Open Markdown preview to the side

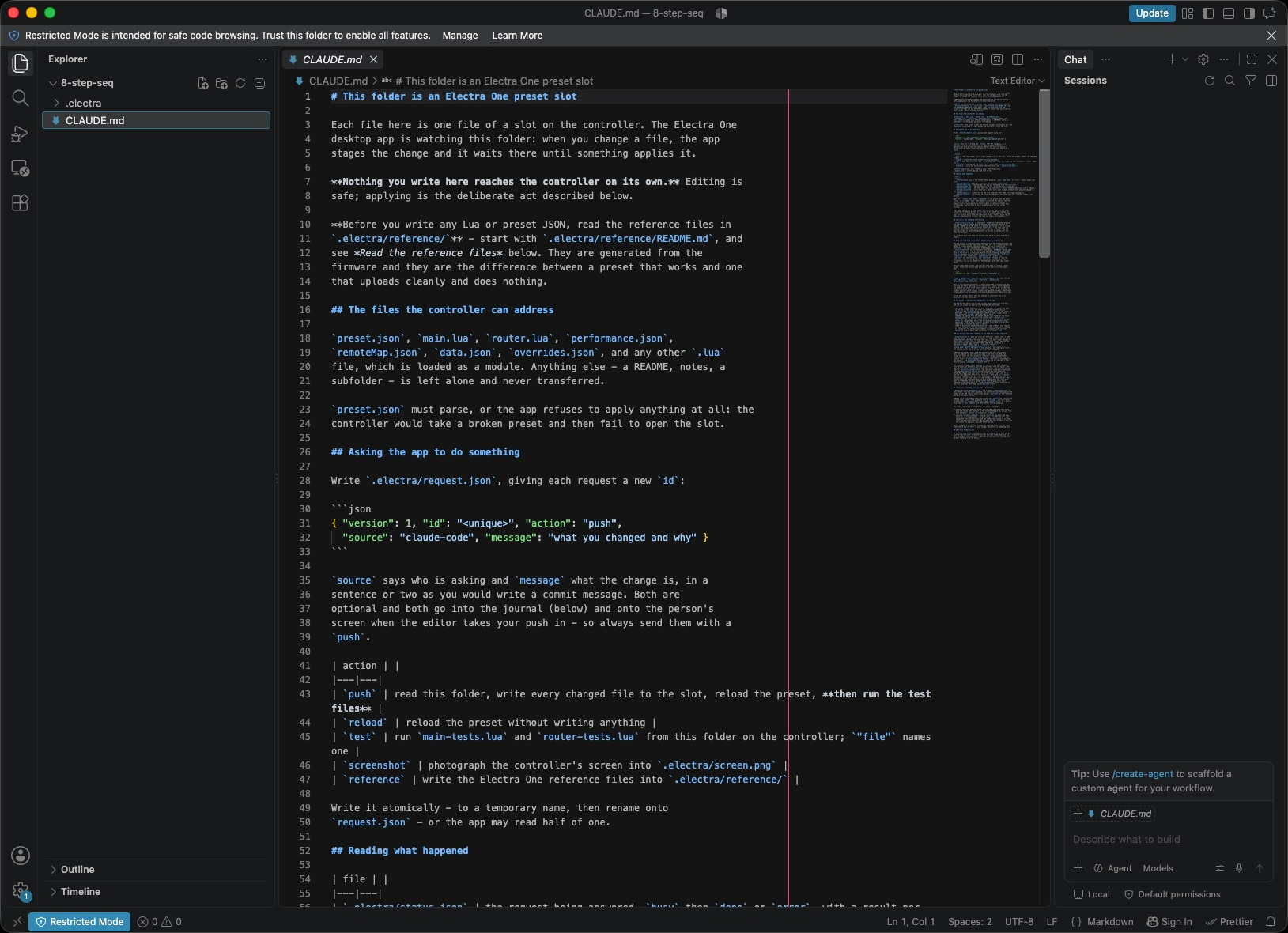coord(976,59)
